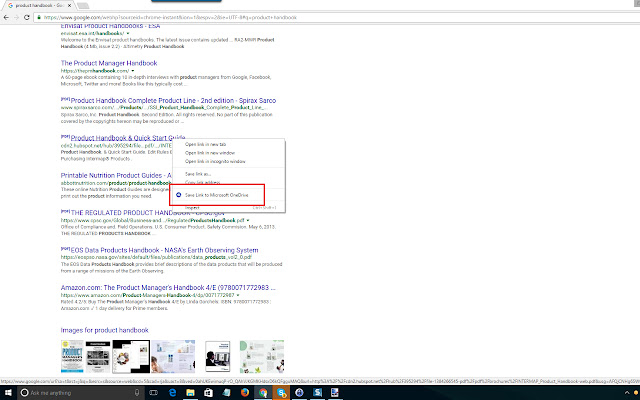640x400 pixels.
Task: Show hidden system tray icons chevron
Action: point(627,393)
